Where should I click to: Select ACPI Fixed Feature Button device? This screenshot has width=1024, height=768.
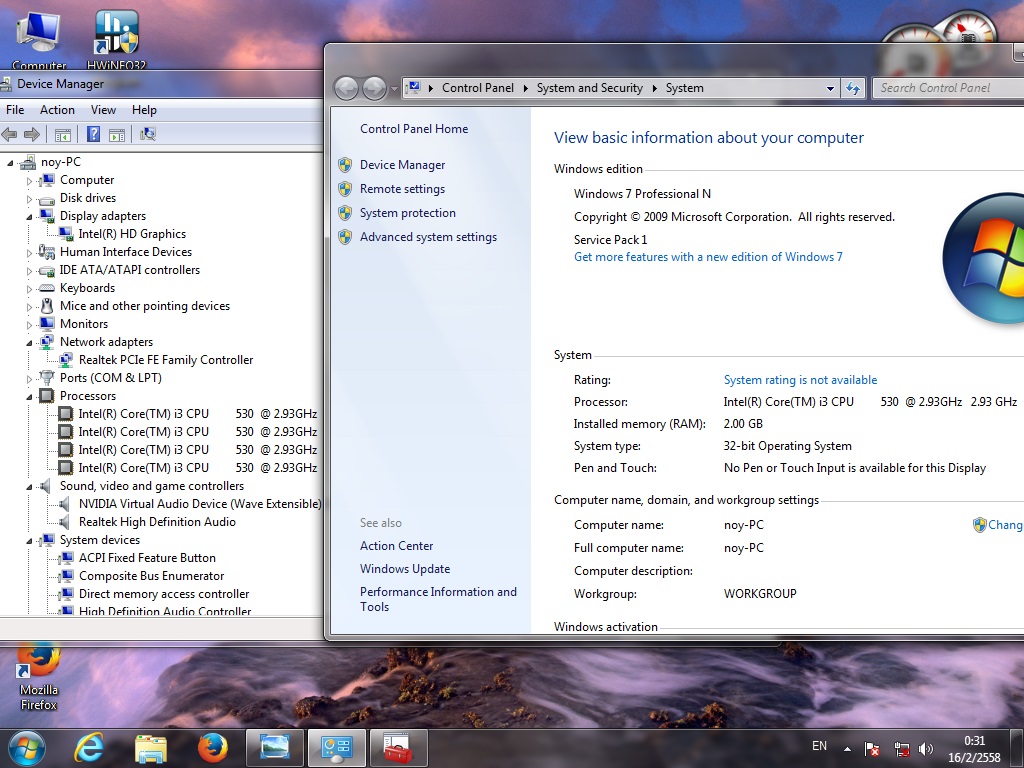click(147, 558)
